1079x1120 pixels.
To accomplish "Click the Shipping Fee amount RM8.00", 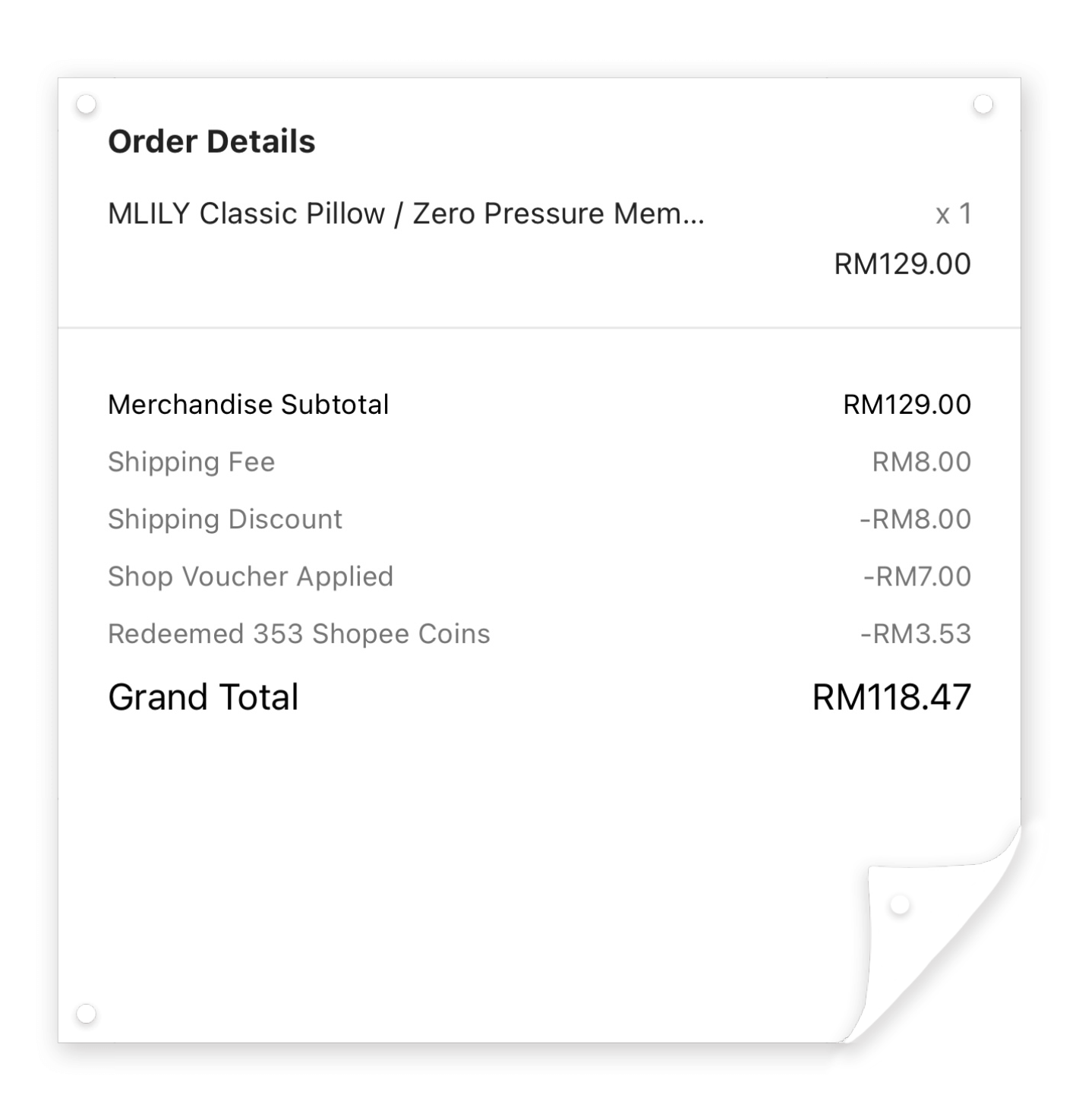I will click(921, 462).
